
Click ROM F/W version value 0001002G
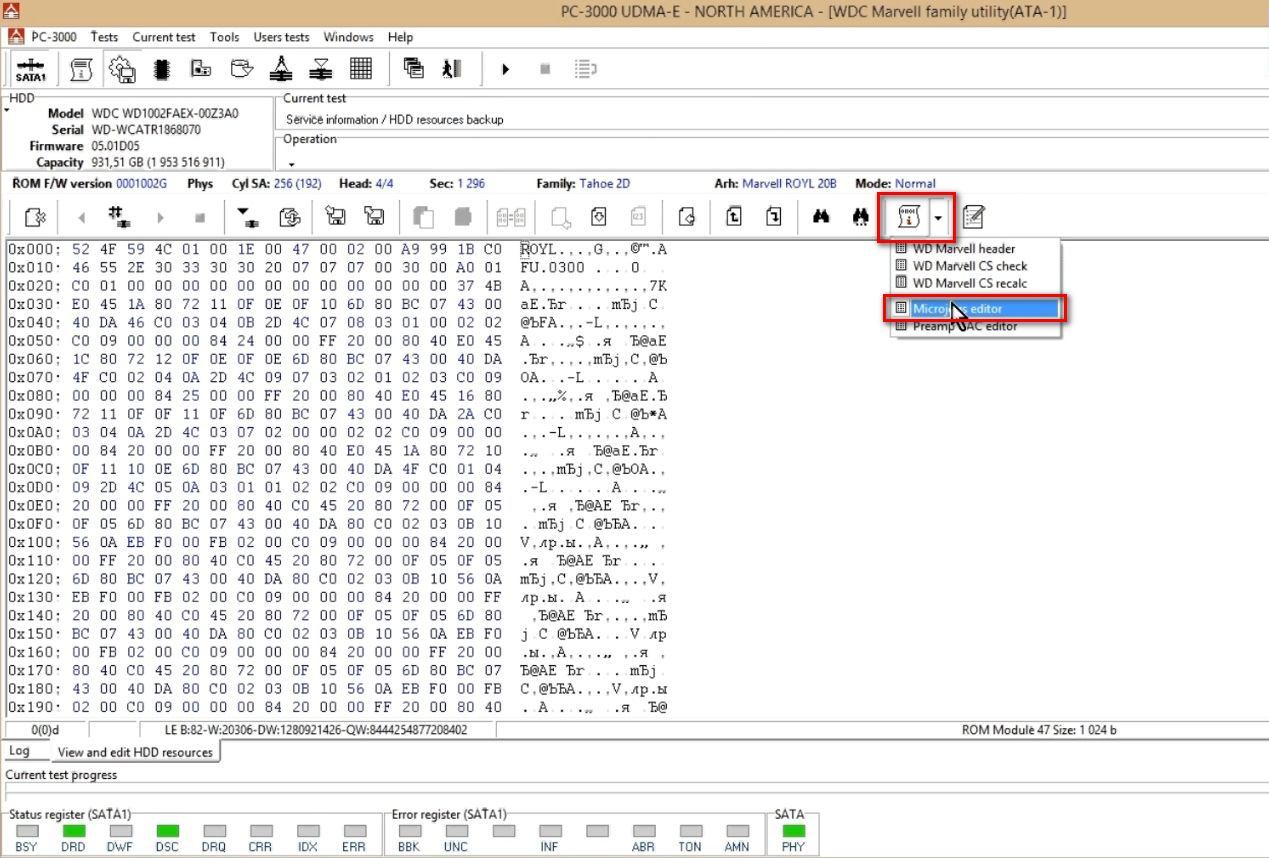pyautogui.click(x=142, y=183)
